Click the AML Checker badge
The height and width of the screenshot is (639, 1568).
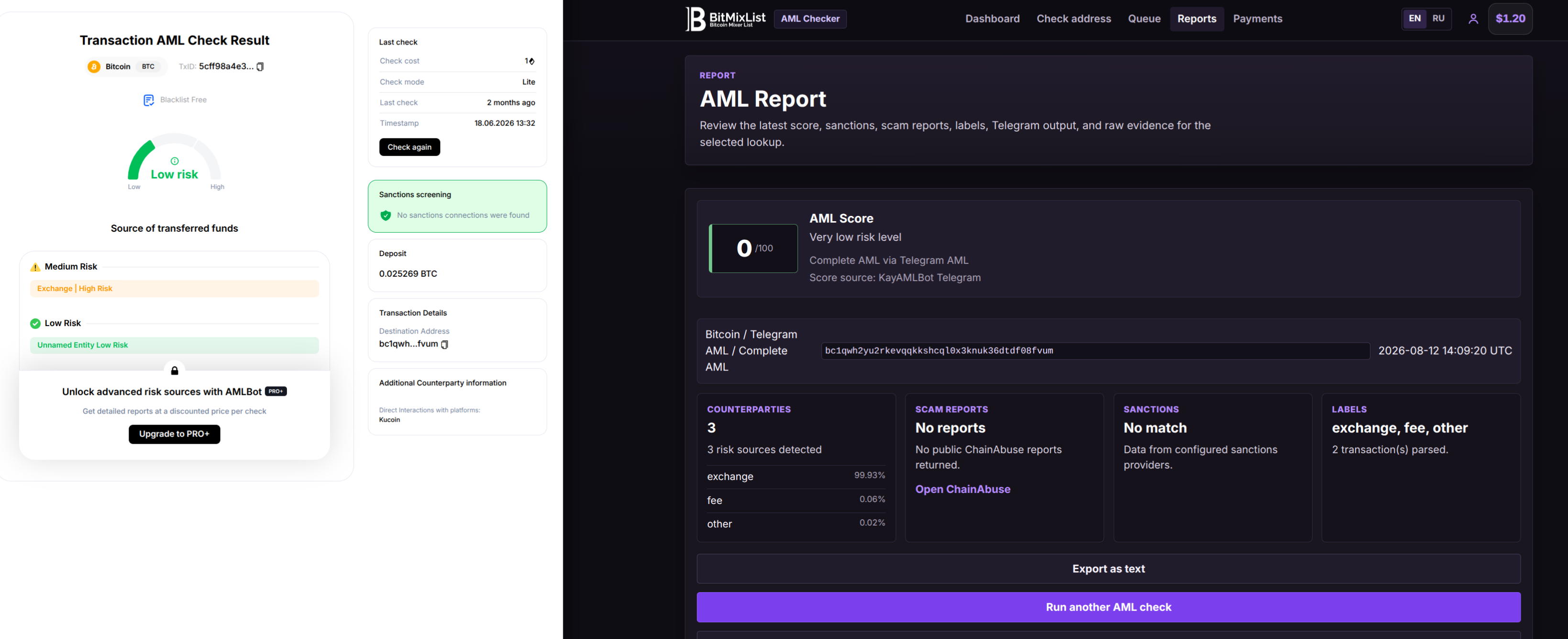pyautogui.click(x=810, y=19)
